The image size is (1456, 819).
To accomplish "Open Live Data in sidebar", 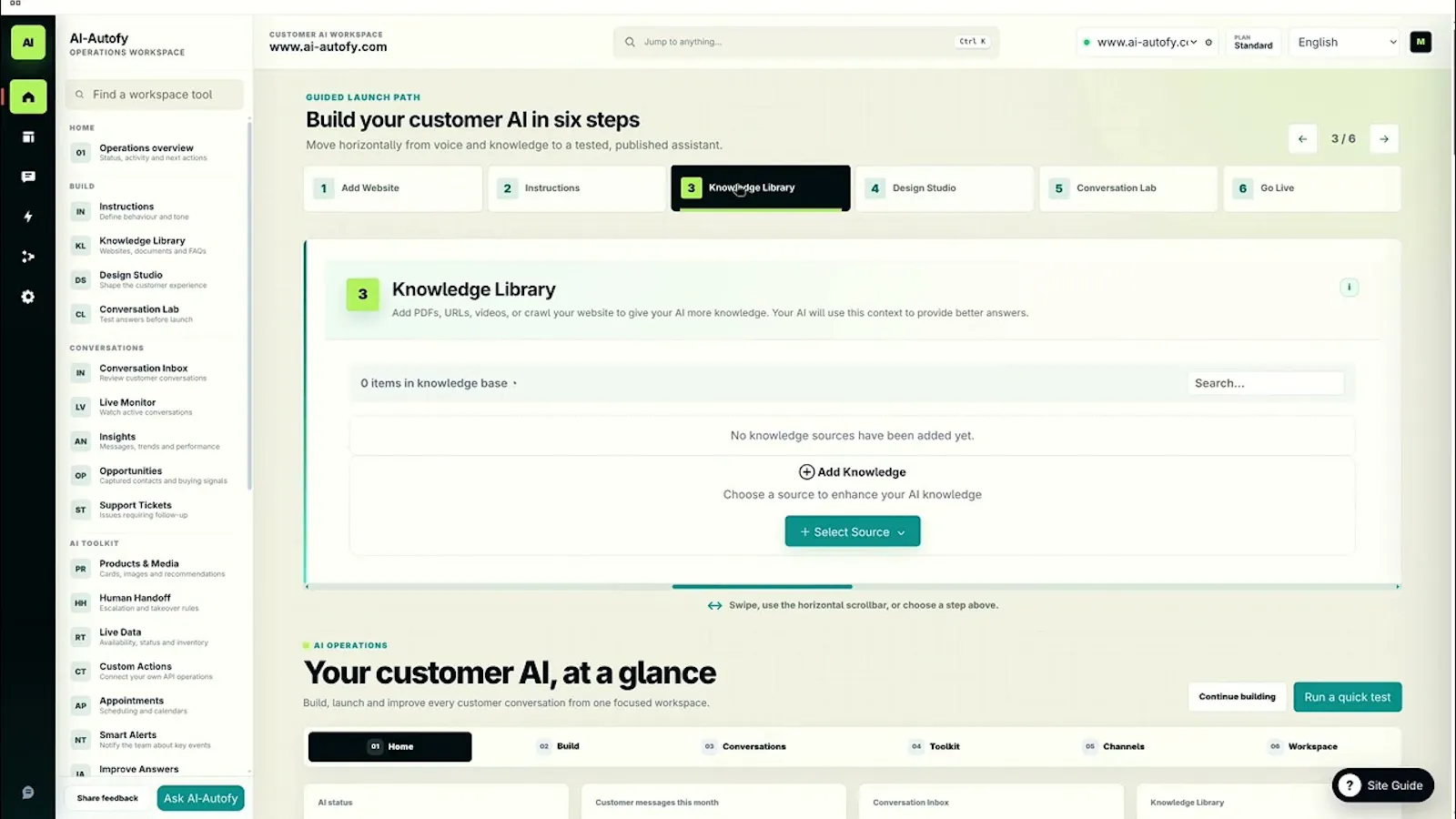I will click(155, 637).
